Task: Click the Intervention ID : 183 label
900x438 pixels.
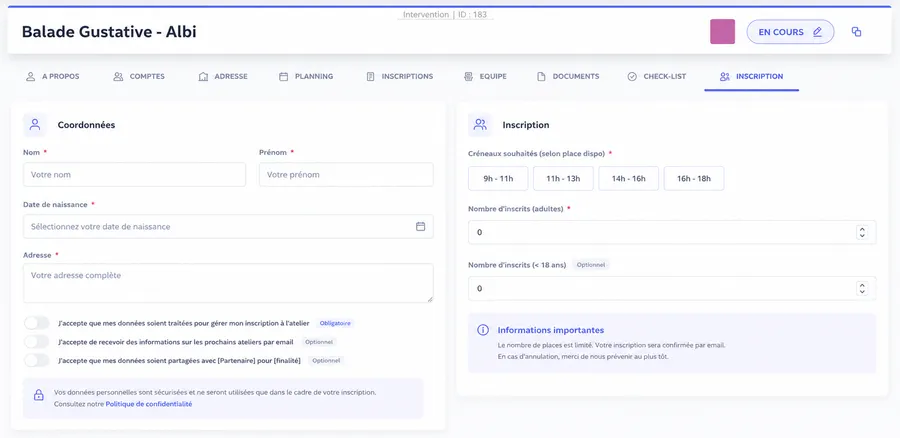Action: pyautogui.click(x=445, y=14)
